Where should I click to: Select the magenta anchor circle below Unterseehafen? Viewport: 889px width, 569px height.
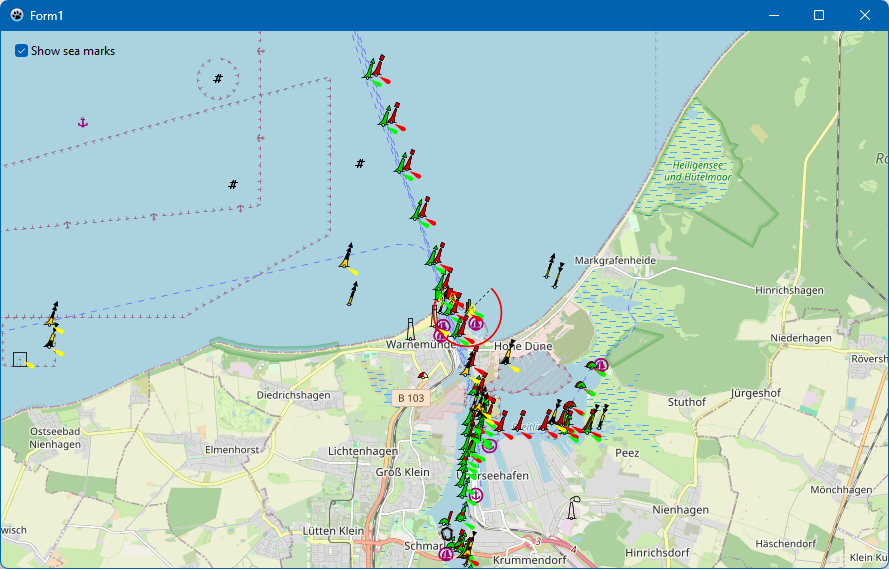476,495
